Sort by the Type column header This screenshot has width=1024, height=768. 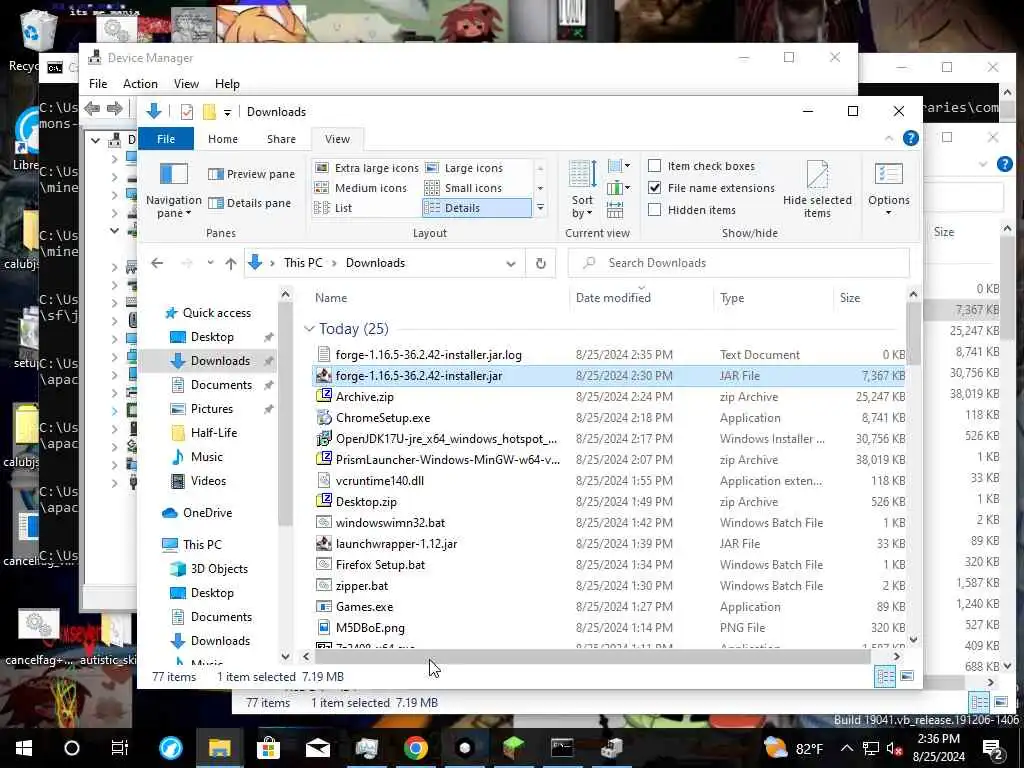[732, 298]
